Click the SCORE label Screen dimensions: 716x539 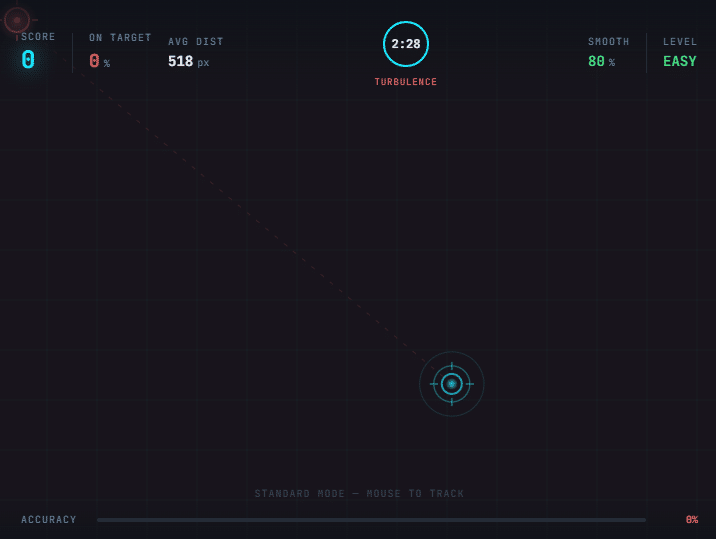coord(39,37)
